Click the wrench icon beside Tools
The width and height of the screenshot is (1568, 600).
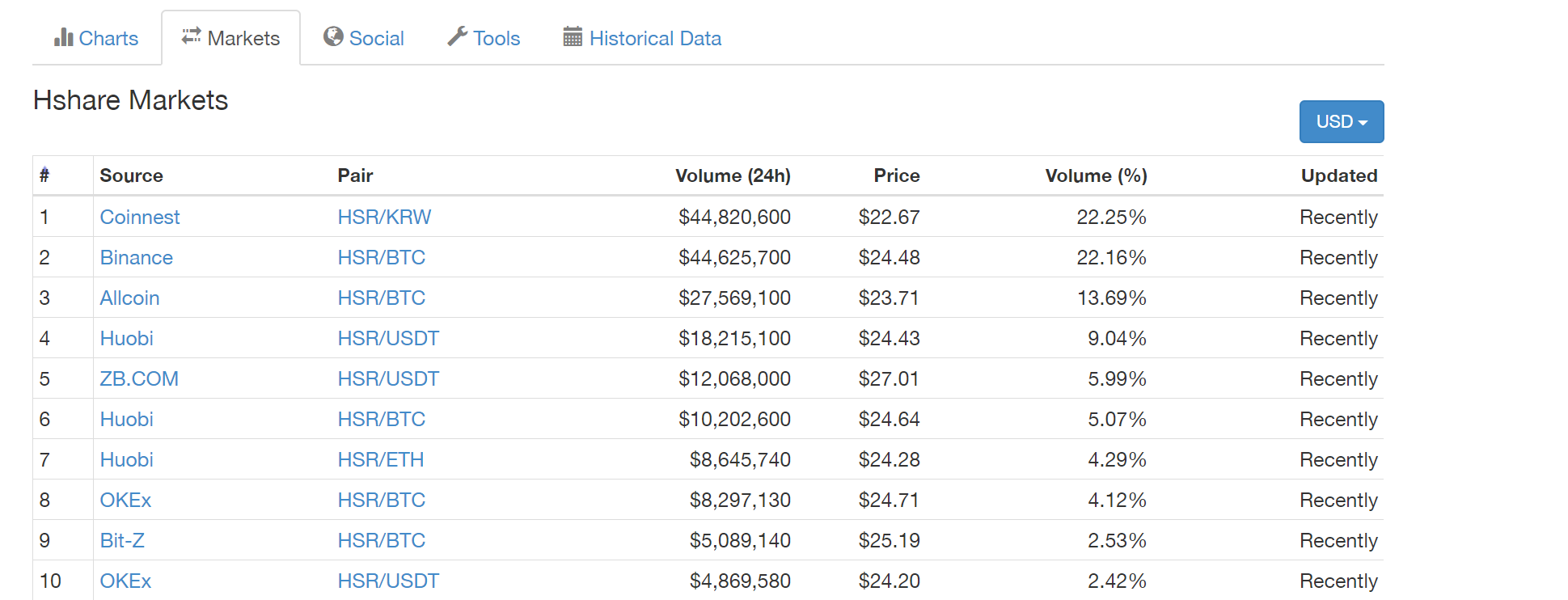point(458,36)
